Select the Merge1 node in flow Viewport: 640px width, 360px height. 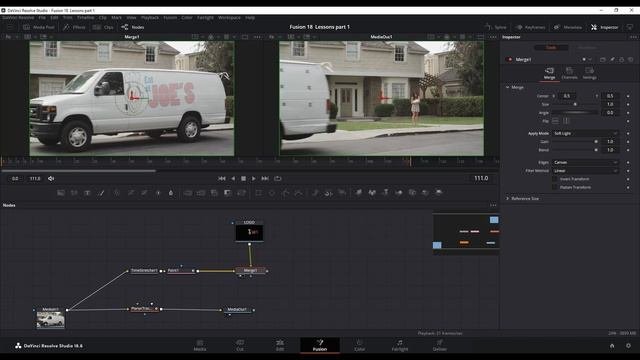[250, 271]
